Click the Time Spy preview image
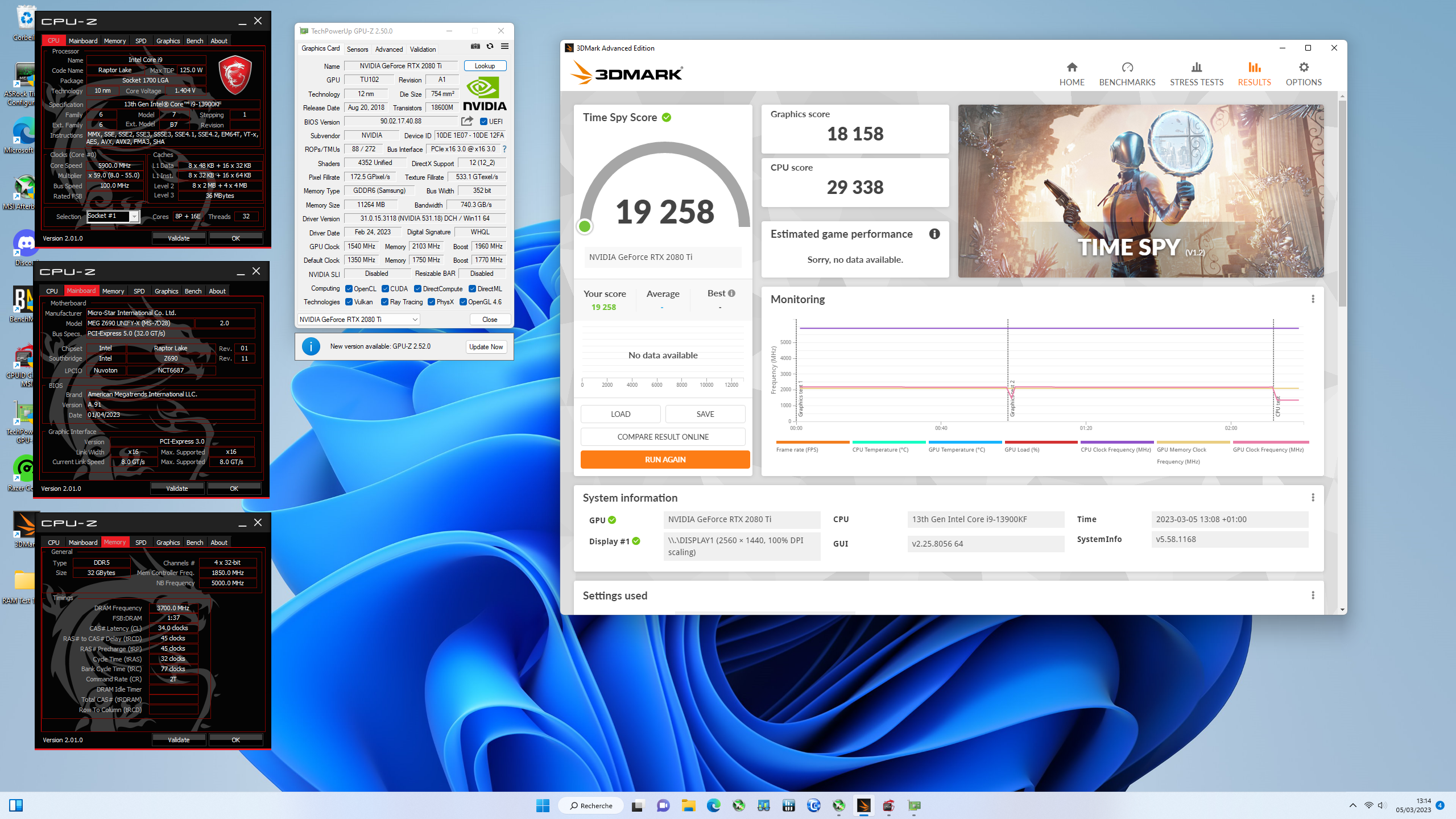 tap(1141, 191)
